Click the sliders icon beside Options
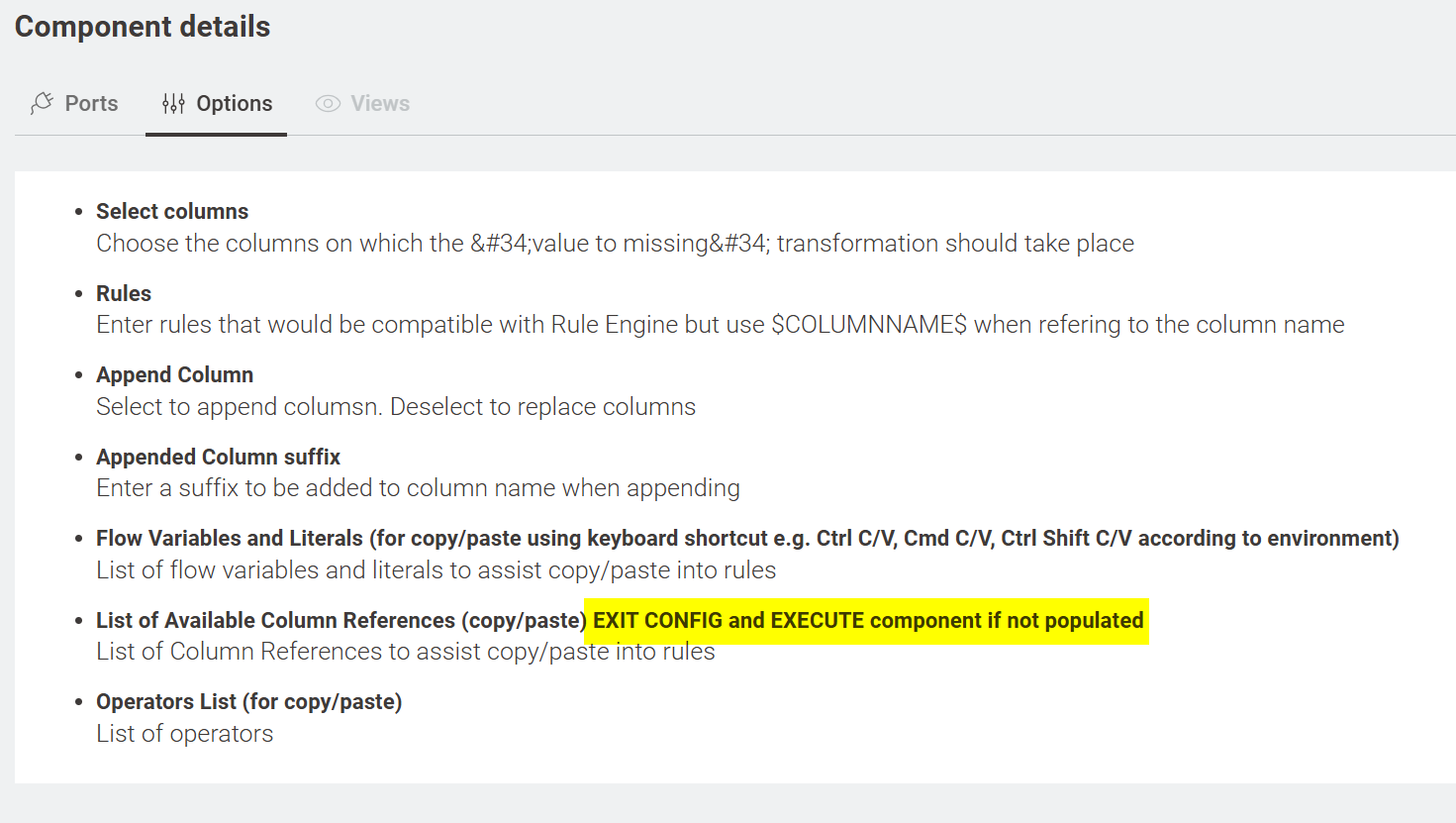Screen dimensions: 1456x823 [173, 103]
